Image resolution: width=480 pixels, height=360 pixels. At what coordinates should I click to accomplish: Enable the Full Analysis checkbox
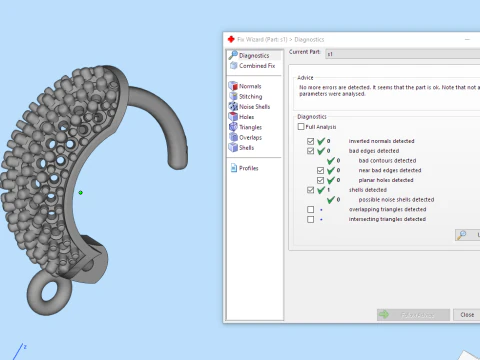301,127
